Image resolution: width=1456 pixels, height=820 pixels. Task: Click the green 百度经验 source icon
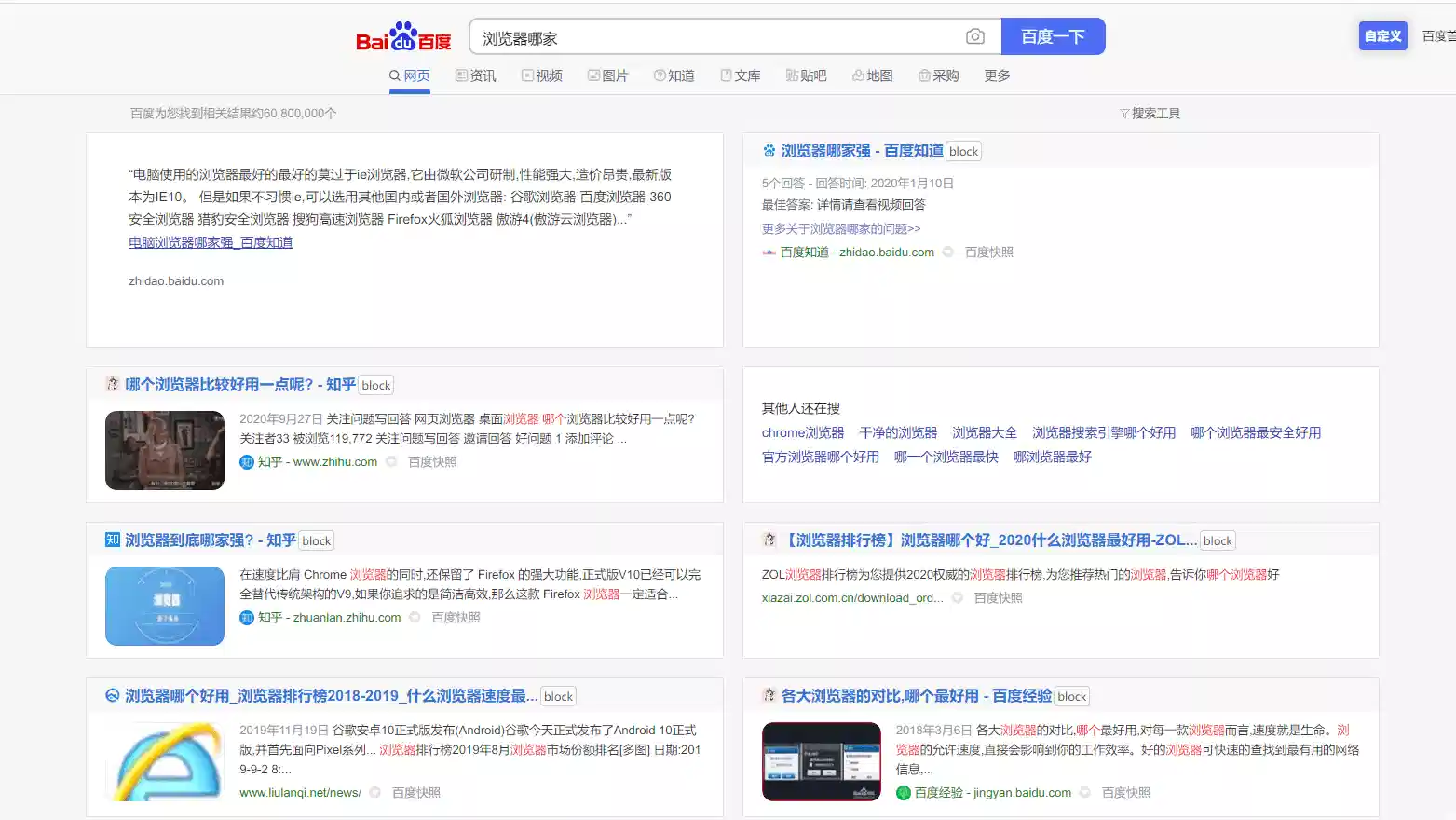[903, 793]
